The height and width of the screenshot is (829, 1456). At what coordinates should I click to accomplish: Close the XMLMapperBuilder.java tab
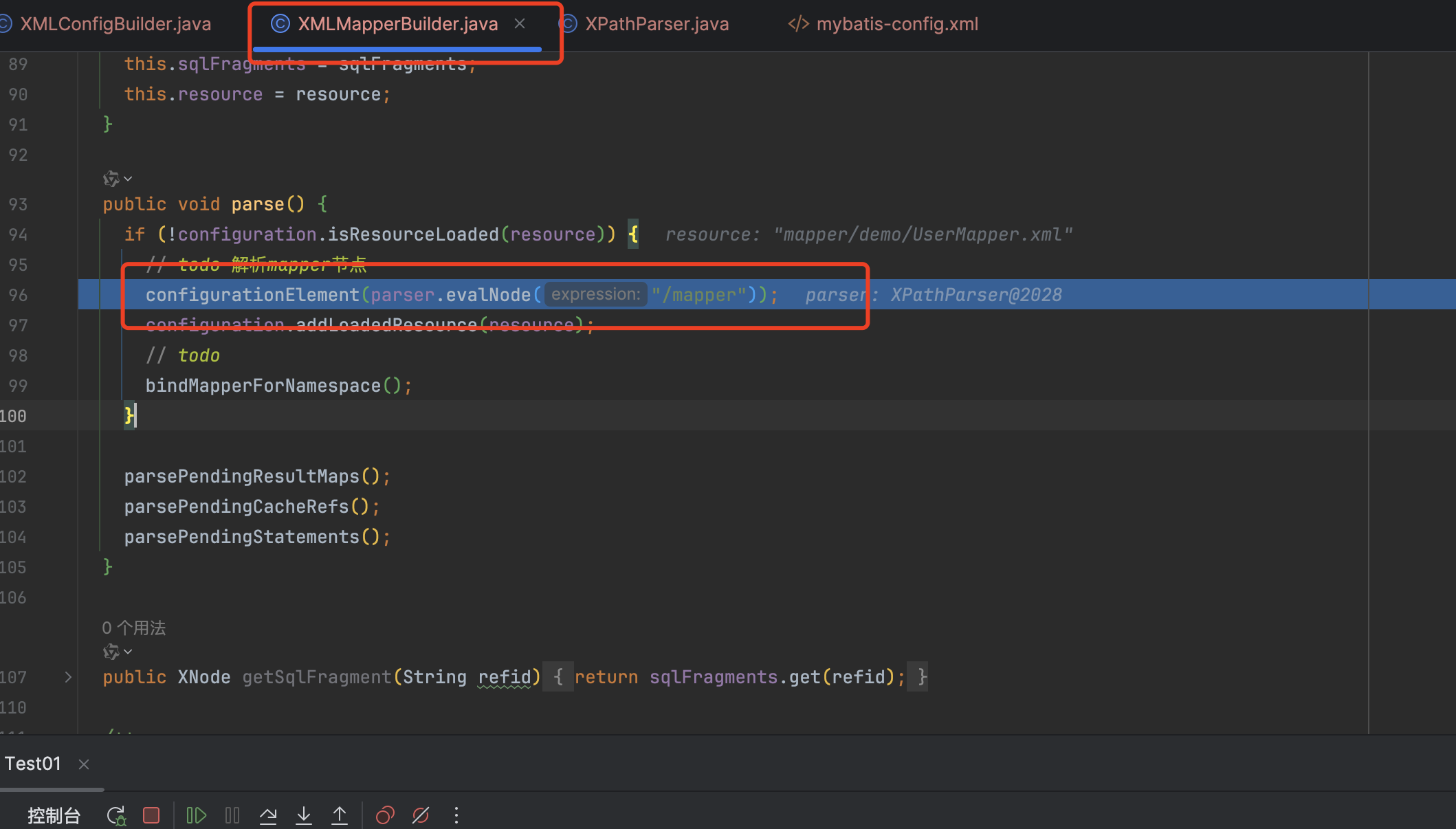(x=520, y=23)
